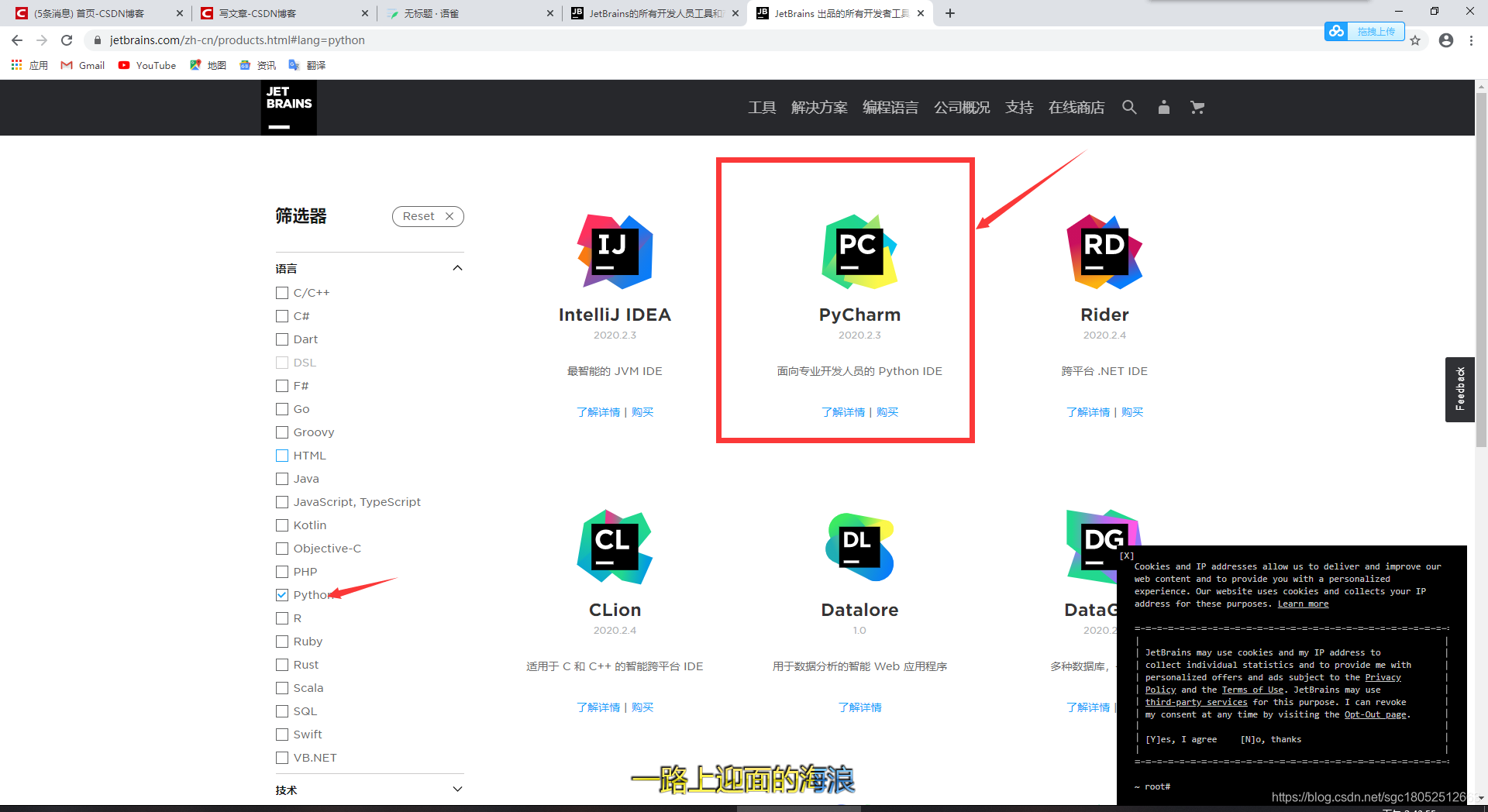1488x812 pixels.
Task: Open the Gmail bookmark
Action: 83,65
